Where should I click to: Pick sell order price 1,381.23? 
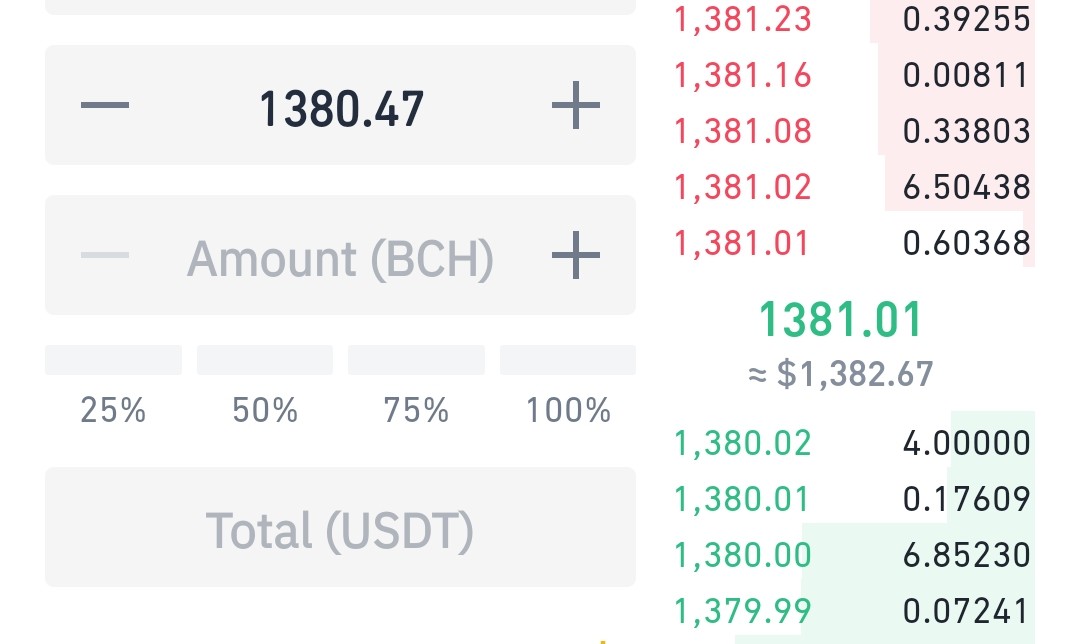pyautogui.click(x=742, y=19)
